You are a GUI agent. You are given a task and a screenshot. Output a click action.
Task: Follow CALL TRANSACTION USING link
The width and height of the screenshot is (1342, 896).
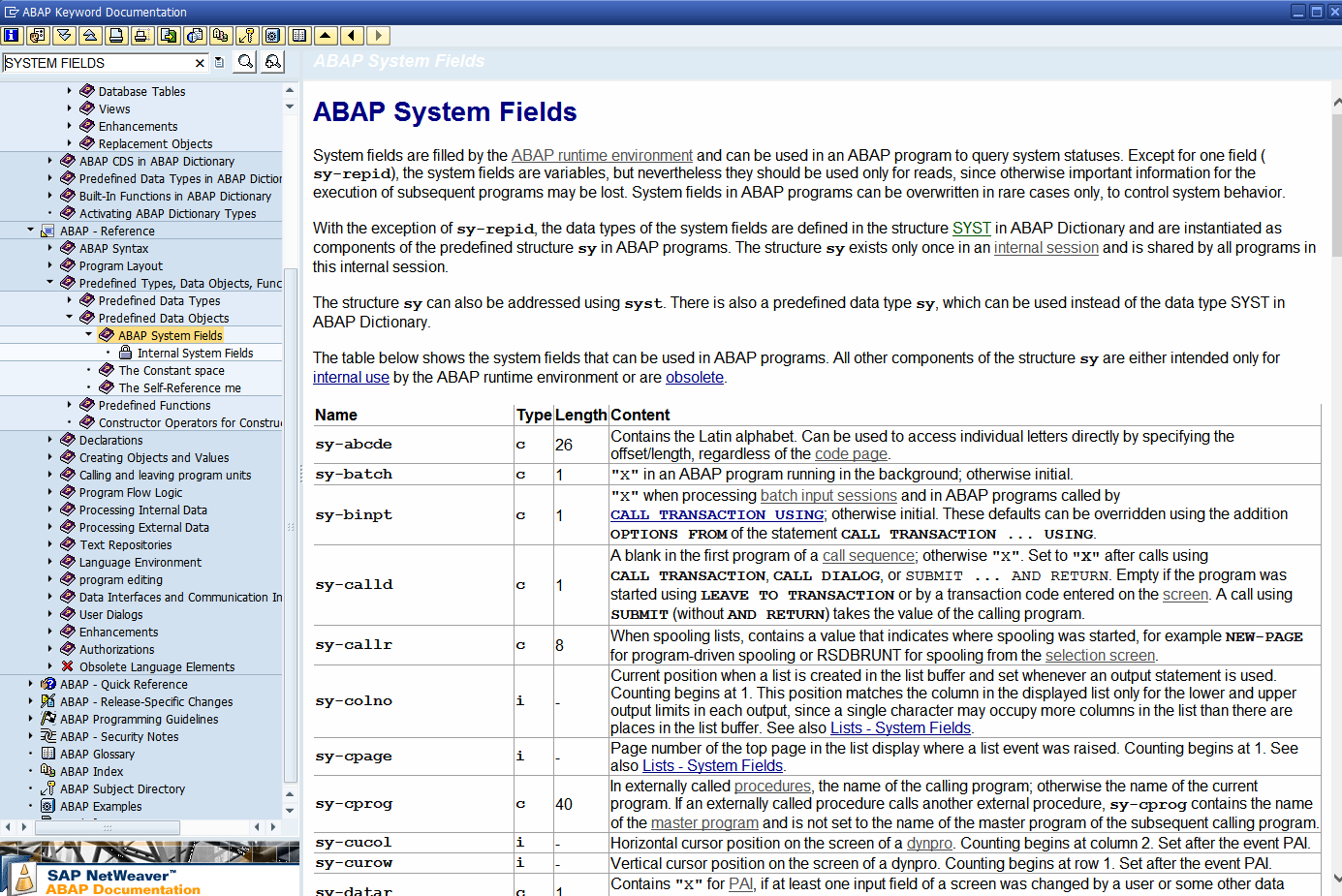(717, 514)
